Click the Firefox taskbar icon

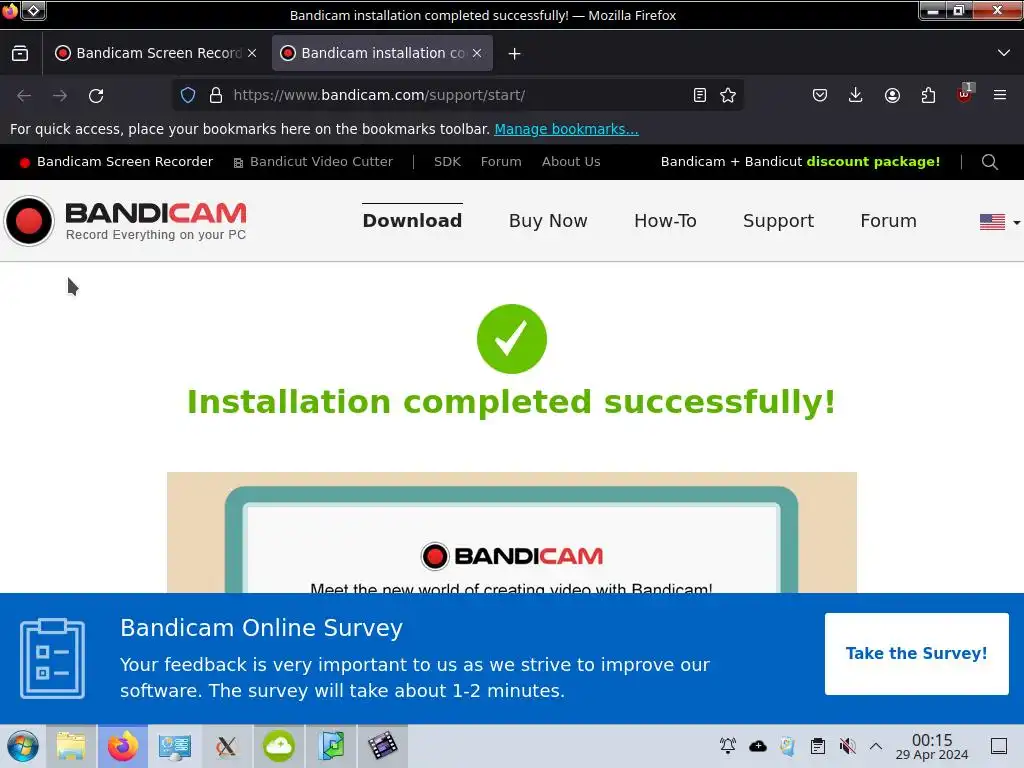pos(123,746)
